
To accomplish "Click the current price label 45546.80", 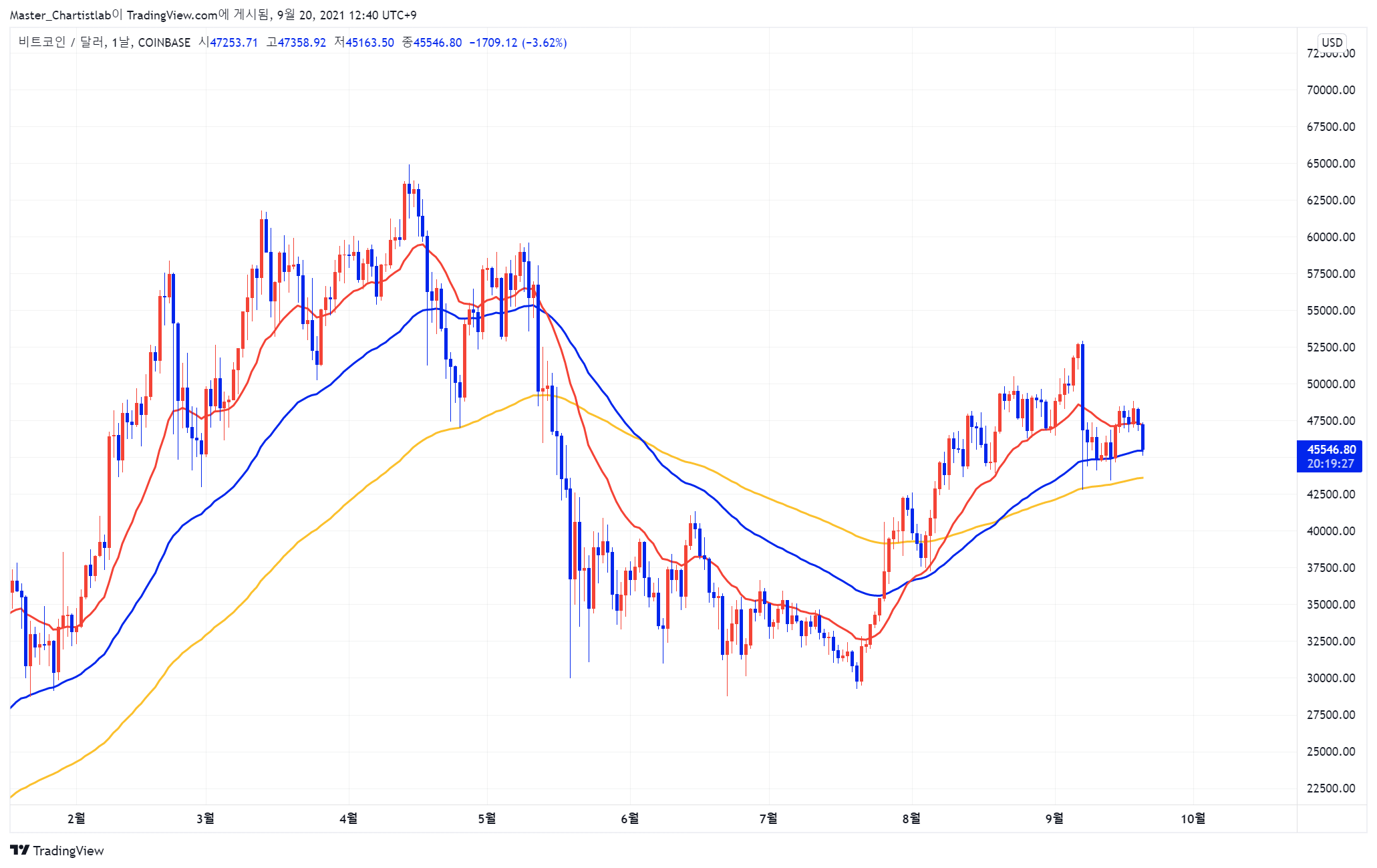I will click(1331, 450).
